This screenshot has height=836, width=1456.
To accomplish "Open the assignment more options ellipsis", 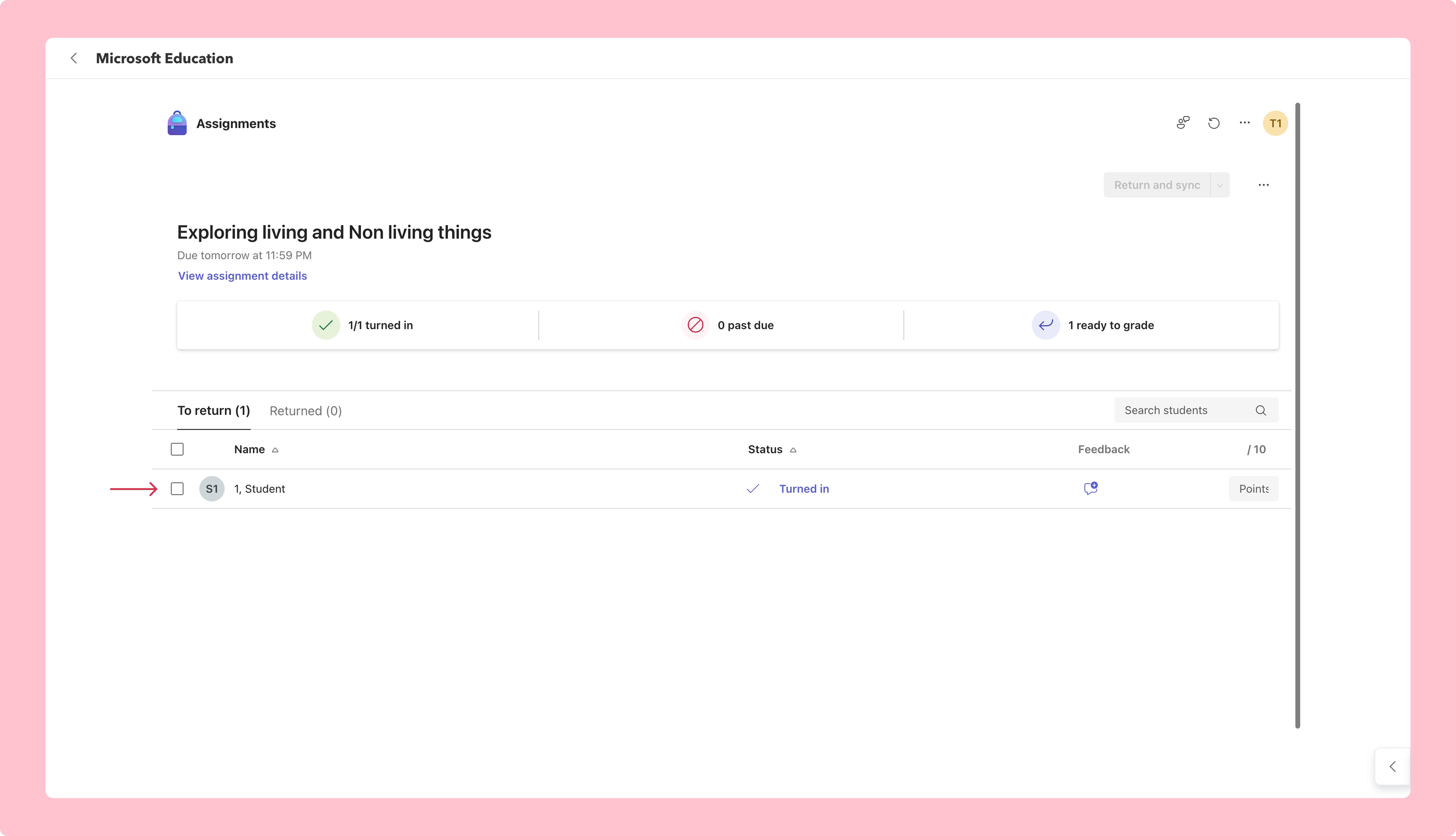I will (1264, 185).
